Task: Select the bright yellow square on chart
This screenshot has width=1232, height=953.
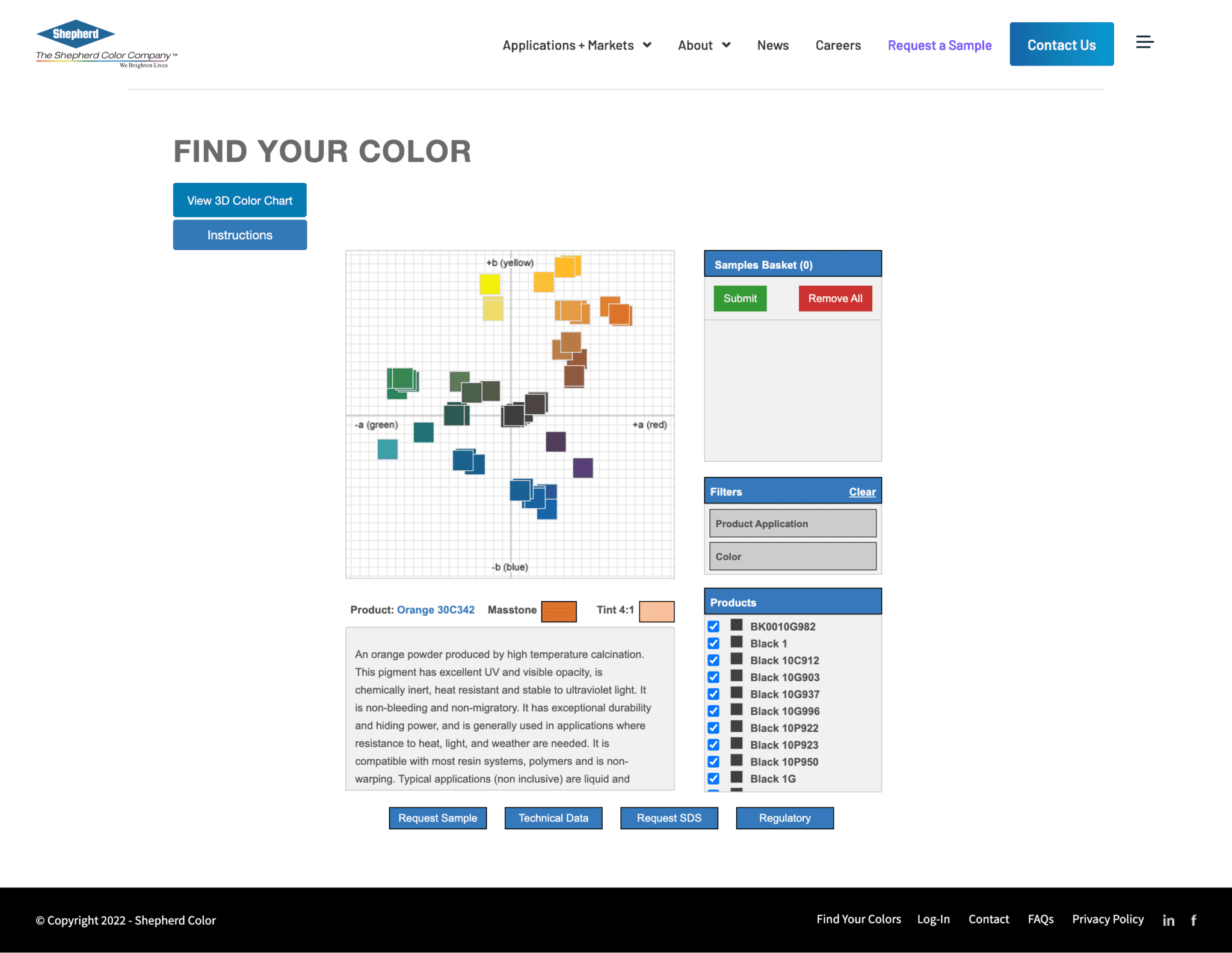Action: 490,284
